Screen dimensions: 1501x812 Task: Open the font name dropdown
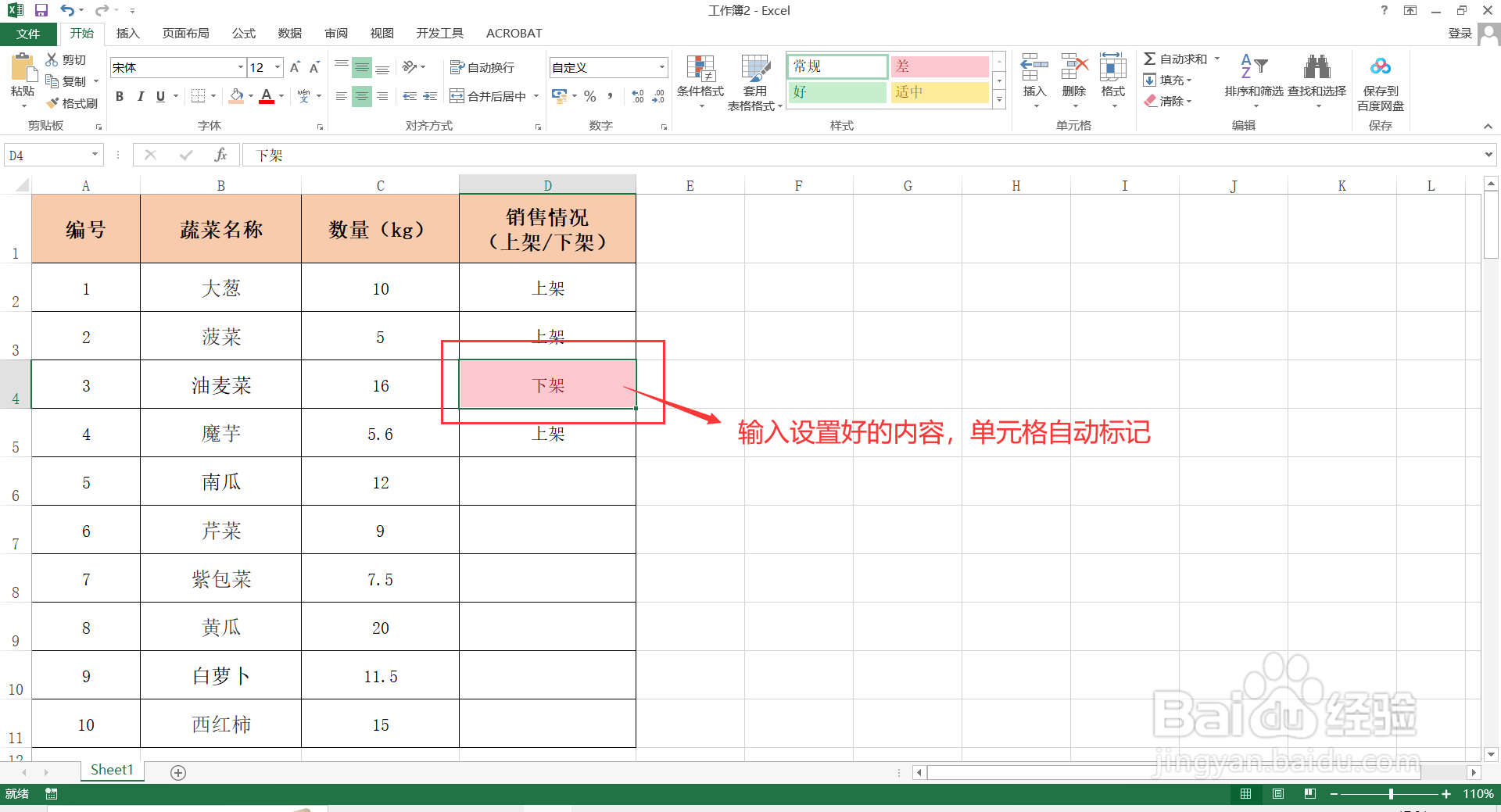239,67
